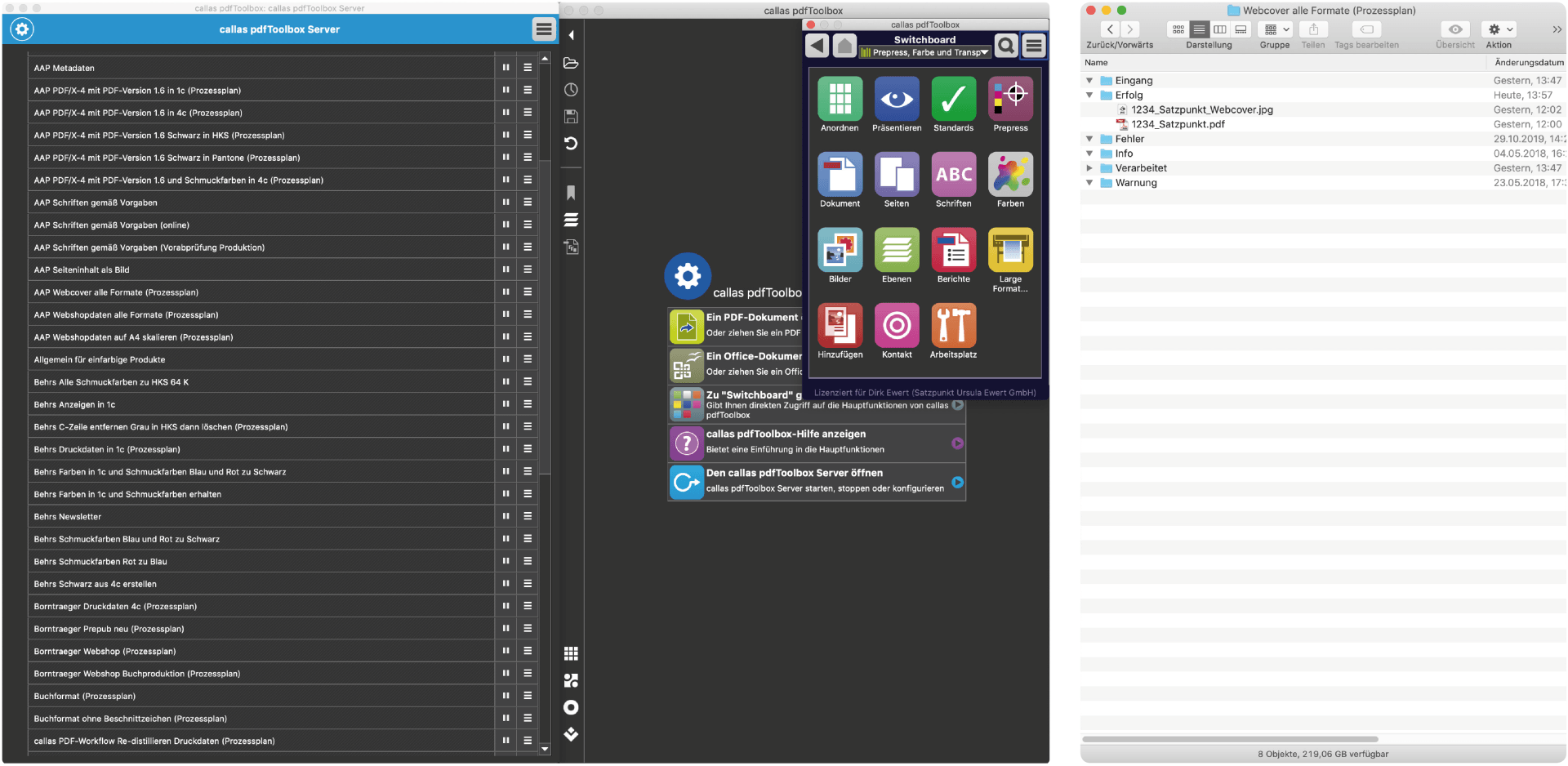Click the scroll-down arrow of server list
1568x766 pixels.
545,748
